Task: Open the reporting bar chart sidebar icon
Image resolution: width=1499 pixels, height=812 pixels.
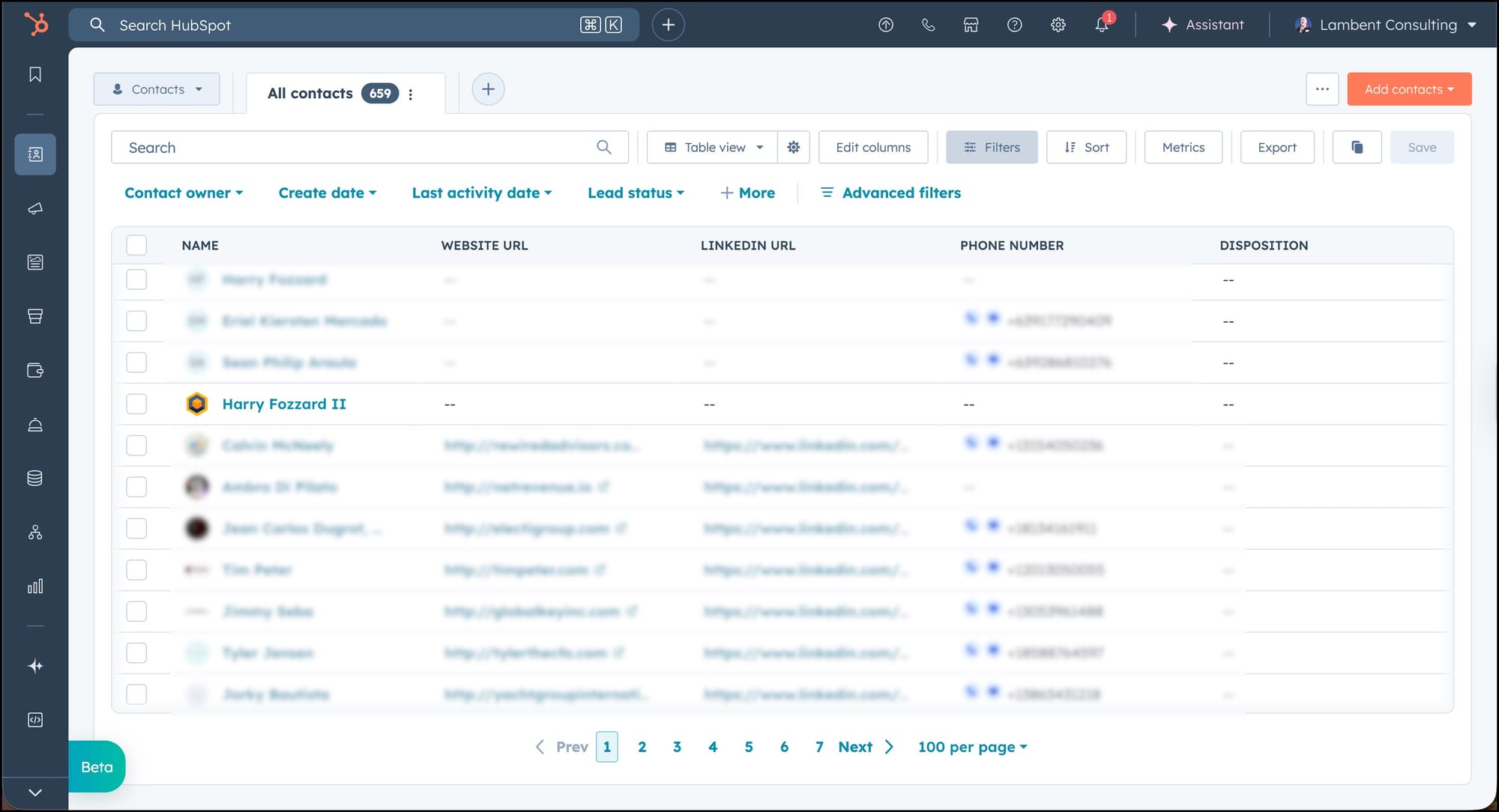Action: pyautogui.click(x=35, y=587)
